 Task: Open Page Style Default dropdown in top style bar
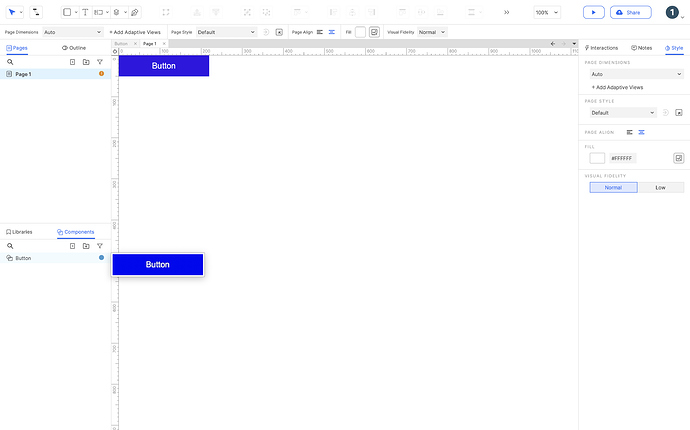click(x=226, y=32)
